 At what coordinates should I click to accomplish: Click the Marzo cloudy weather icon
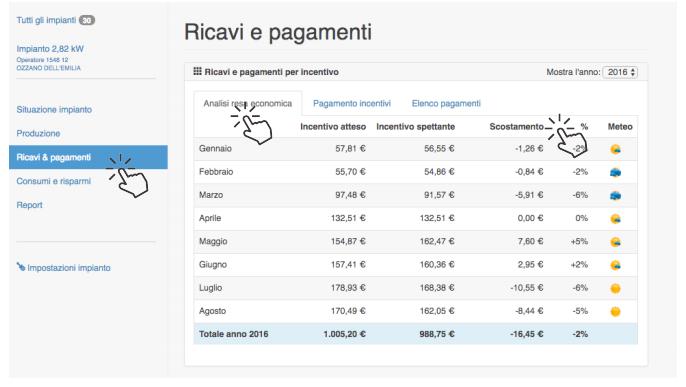click(x=615, y=195)
